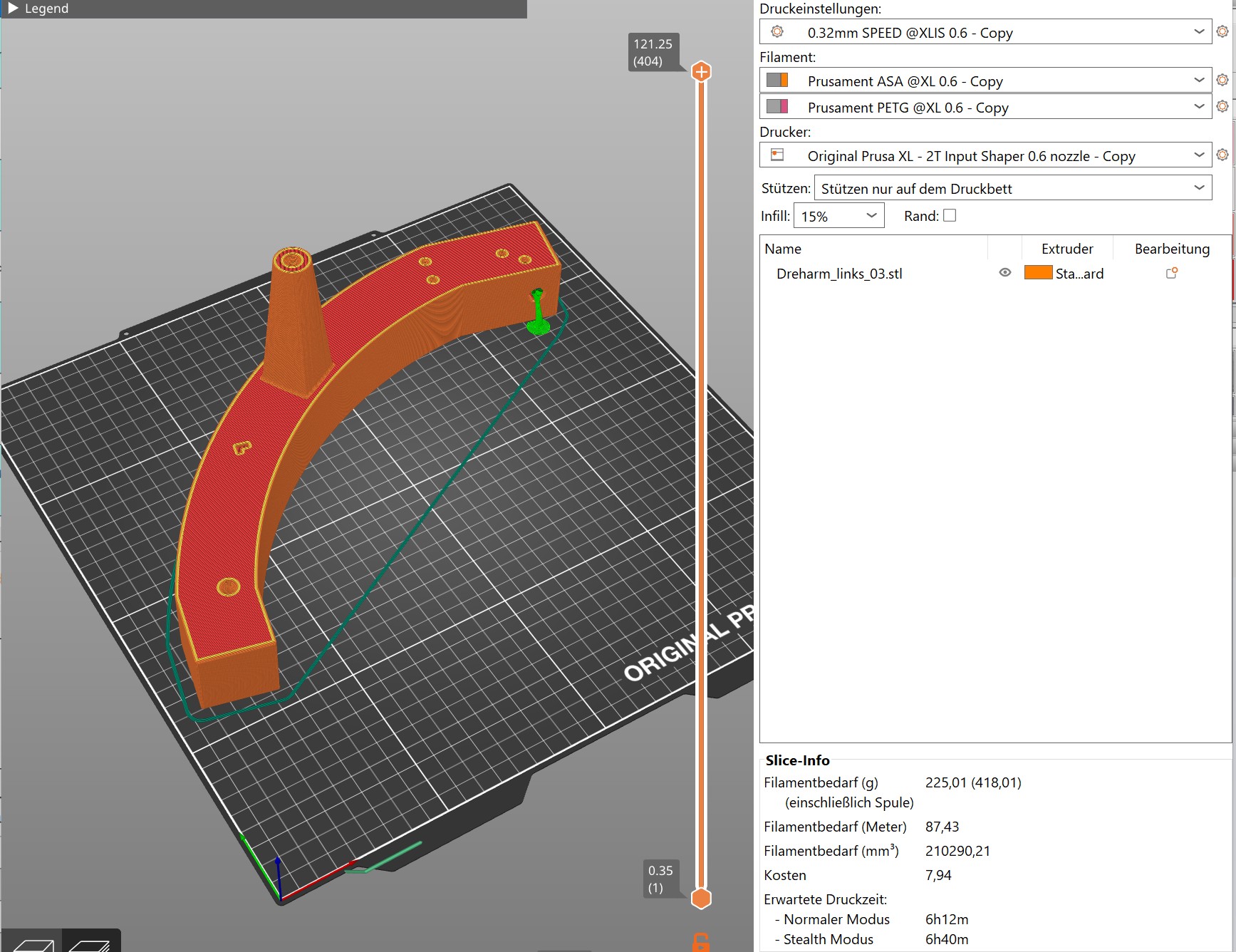Open print settings profile dropdown
Viewport: 1236px width, 952px height.
[985, 32]
